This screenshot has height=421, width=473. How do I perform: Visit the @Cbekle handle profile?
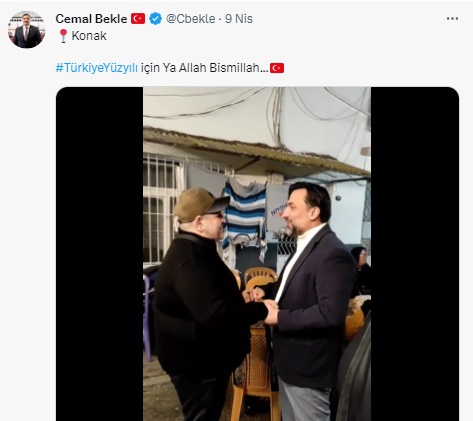click(191, 19)
